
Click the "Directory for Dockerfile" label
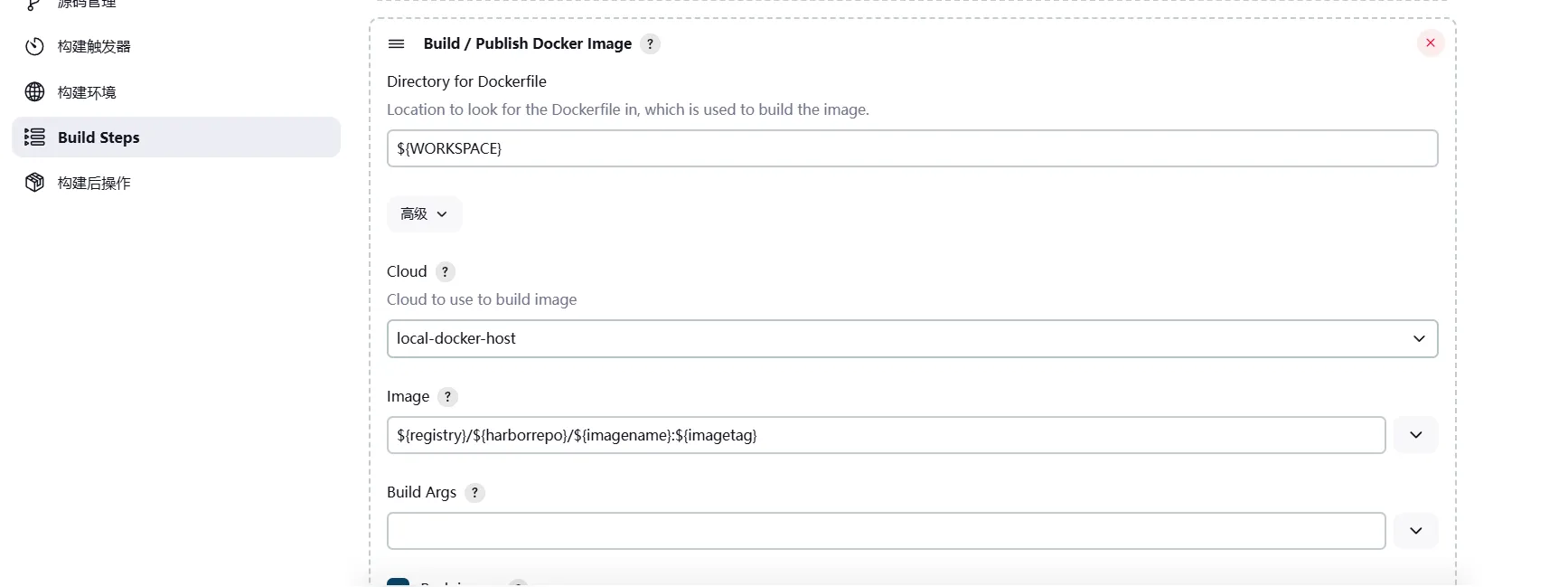coord(466,81)
